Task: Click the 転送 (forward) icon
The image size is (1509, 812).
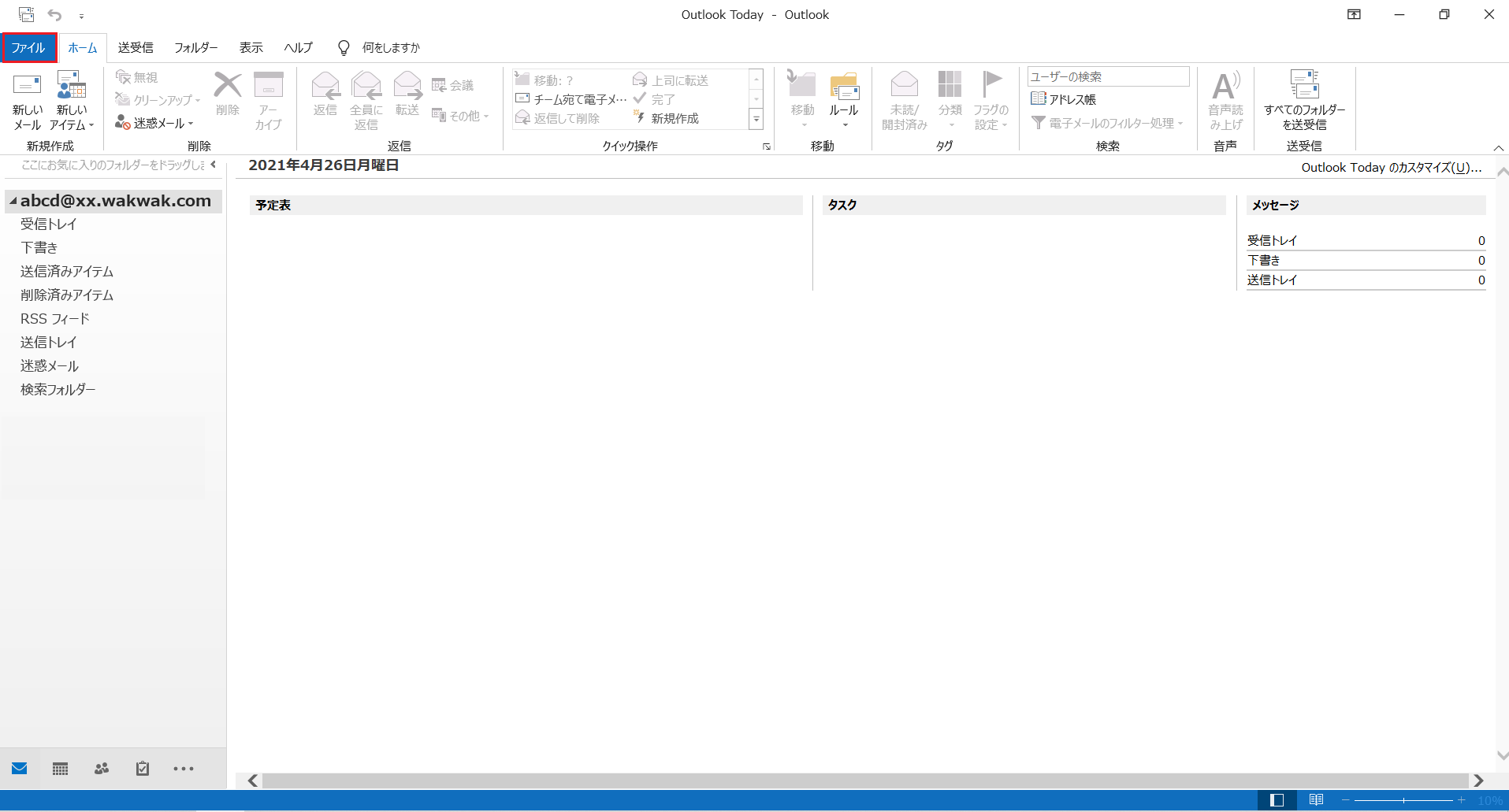Action: 407,84
